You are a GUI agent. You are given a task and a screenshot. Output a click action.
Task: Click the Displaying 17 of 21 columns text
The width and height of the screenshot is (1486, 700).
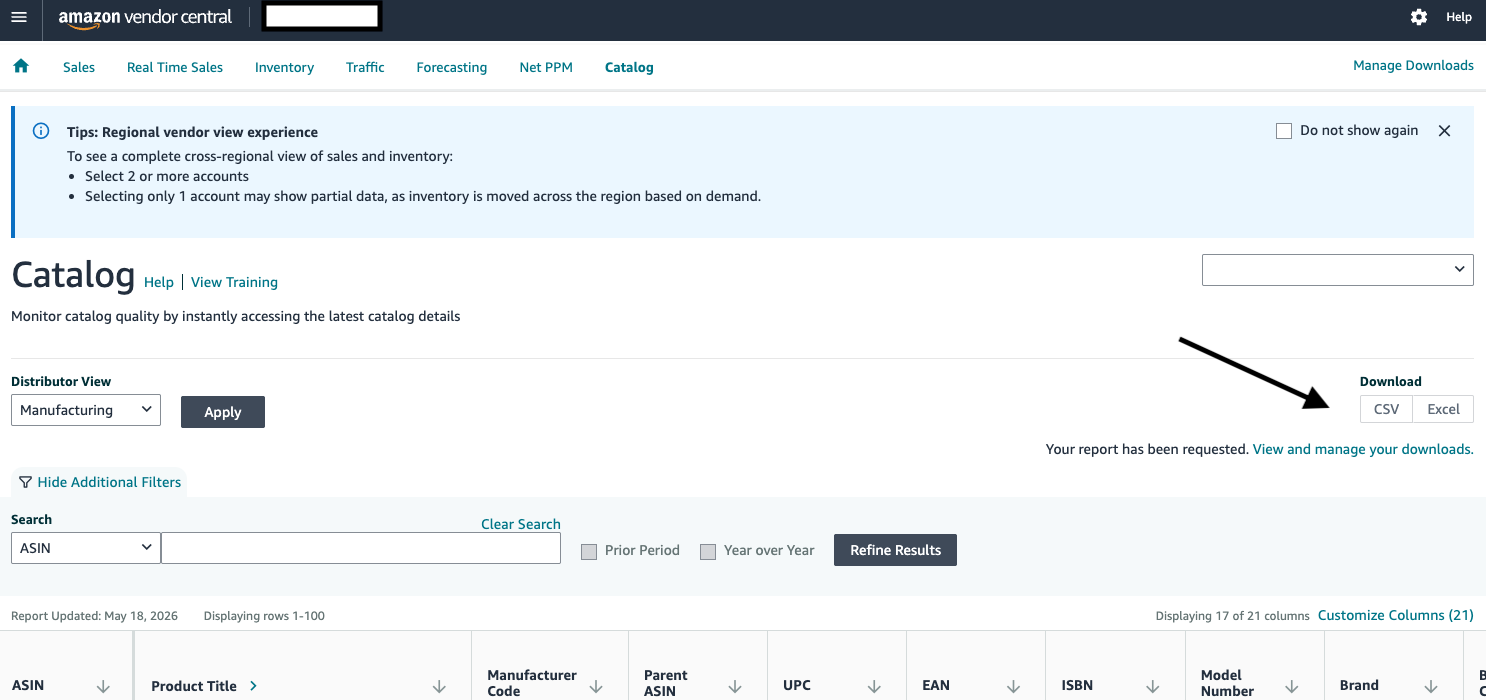(1232, 616)
